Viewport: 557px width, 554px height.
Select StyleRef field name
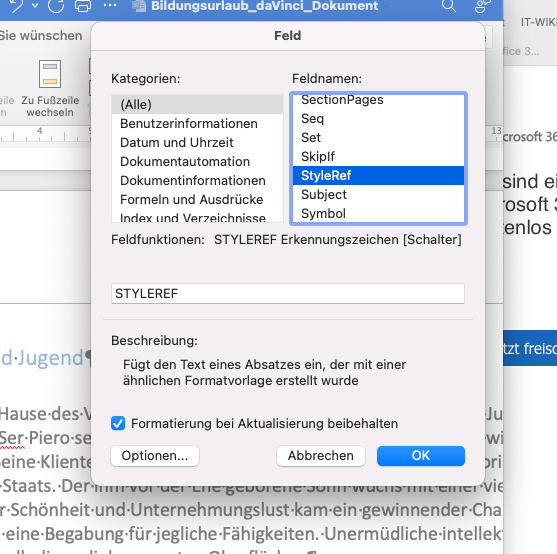(x=378, y=175)
